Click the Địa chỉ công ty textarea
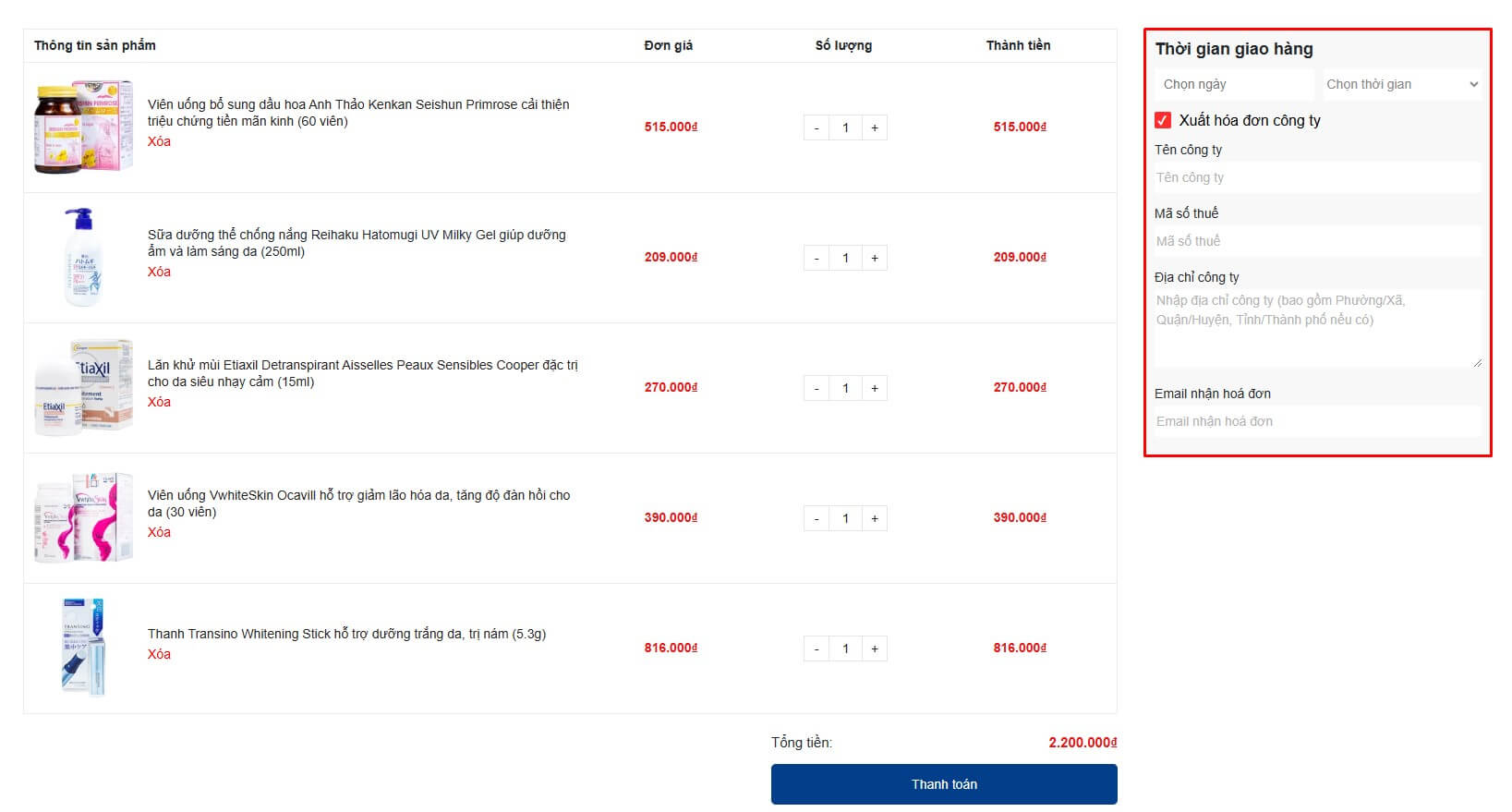 1317,328
